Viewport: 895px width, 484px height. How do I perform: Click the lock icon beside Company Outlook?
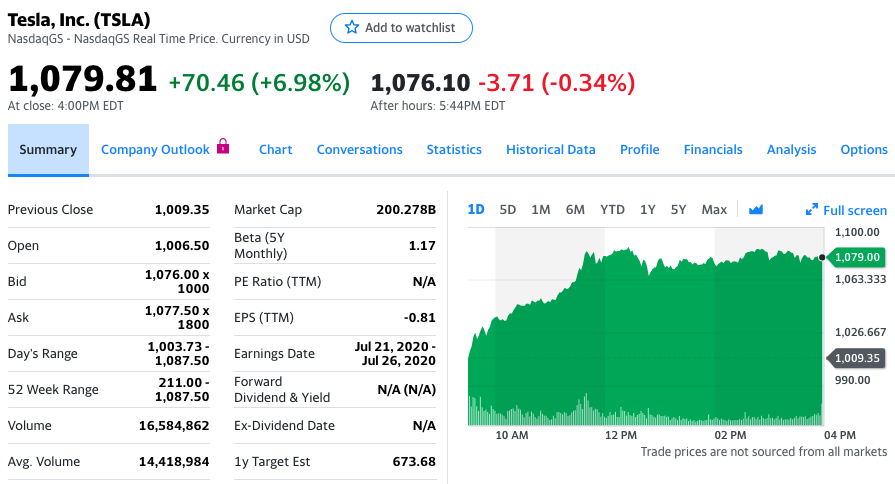coord(223,146)
